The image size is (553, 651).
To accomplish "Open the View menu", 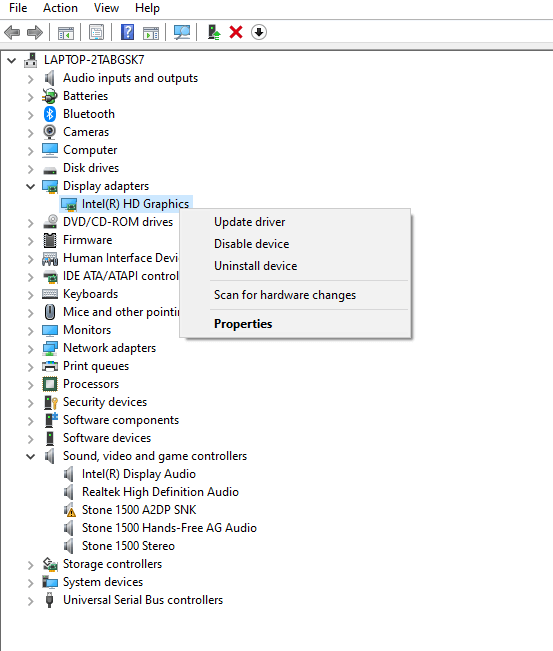I will (106, 8).
